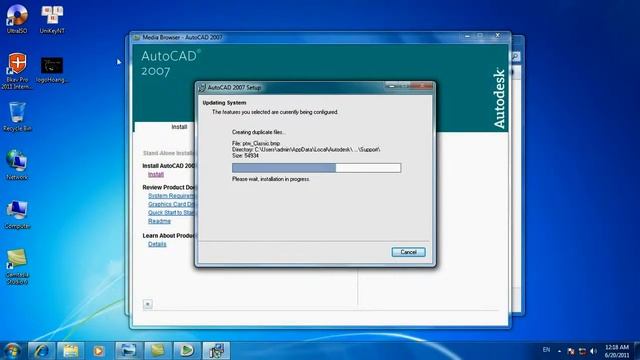Viewport: 640px width, 360px height.
Task: Close the AutoCAD 2007 Setup dialog
Action: click(x=422, y=86)
